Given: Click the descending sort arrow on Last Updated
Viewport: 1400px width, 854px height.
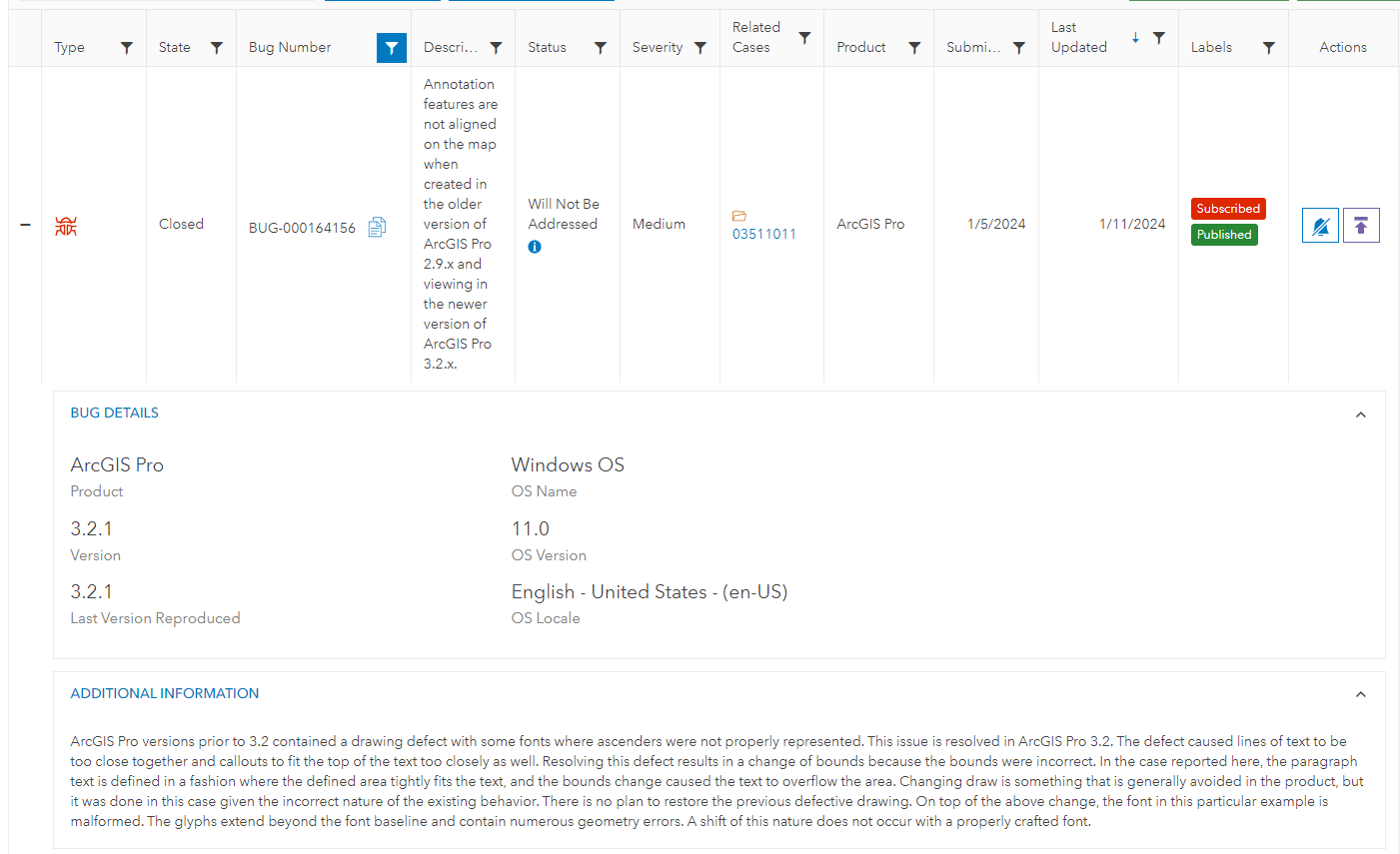Looking at the screenshot, I should coord(1134,38).
